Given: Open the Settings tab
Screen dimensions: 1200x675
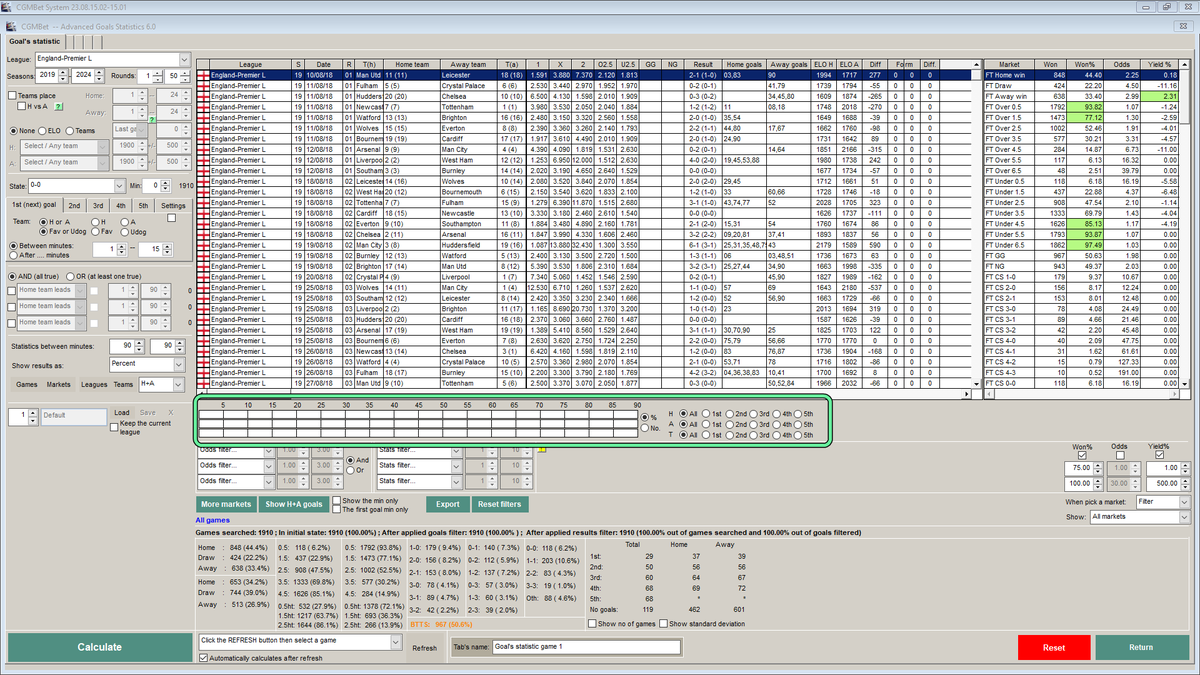Looking at the screenshot, I should click(175, 206).
